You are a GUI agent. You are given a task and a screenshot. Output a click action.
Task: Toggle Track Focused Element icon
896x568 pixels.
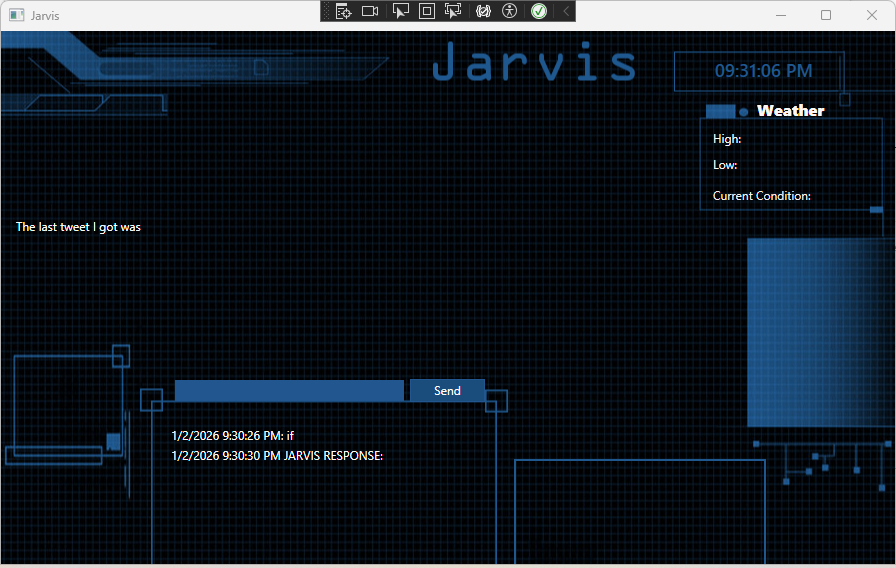click(x=453, y=11)
